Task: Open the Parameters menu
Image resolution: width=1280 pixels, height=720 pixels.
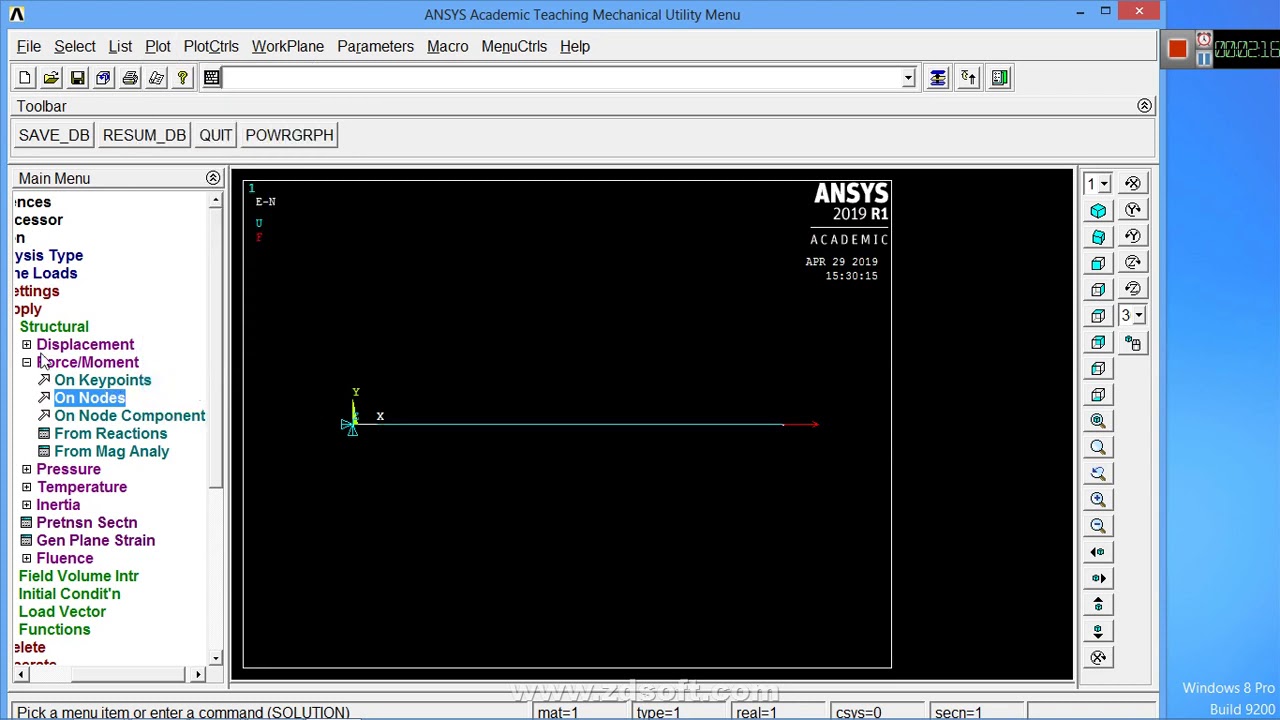Action: tap(375, 46)
